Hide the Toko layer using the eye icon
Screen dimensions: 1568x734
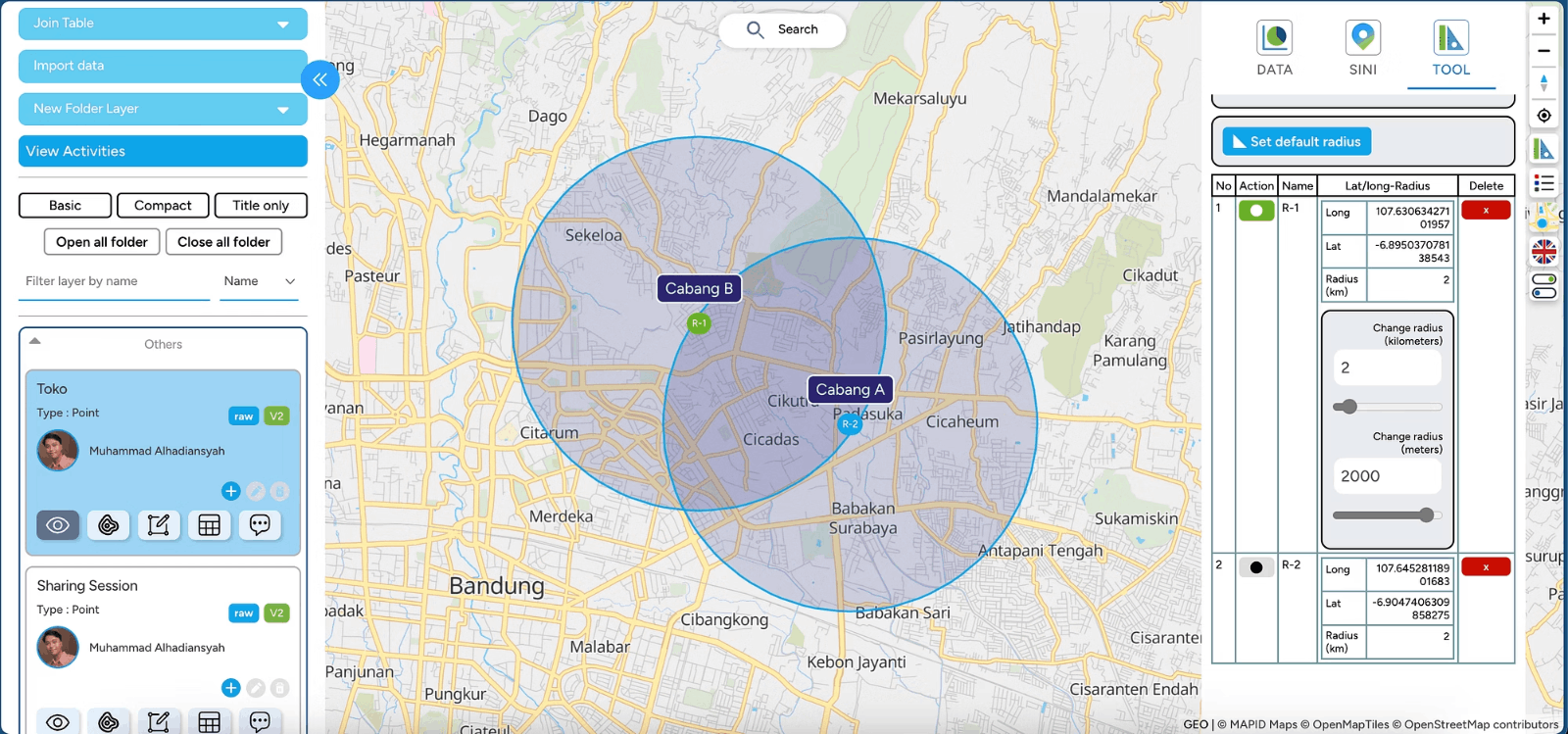click(x=58, y=525)
